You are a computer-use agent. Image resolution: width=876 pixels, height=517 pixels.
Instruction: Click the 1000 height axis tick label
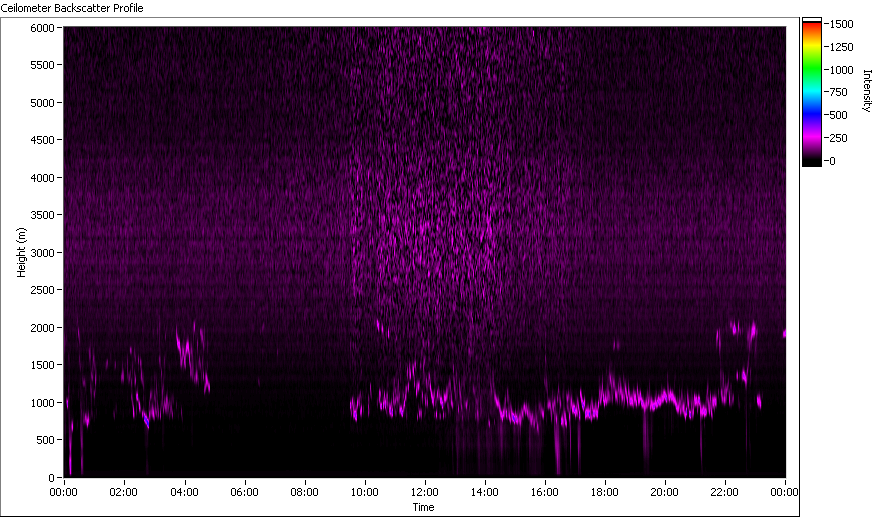pyautogui.click(x=42, y=402)
